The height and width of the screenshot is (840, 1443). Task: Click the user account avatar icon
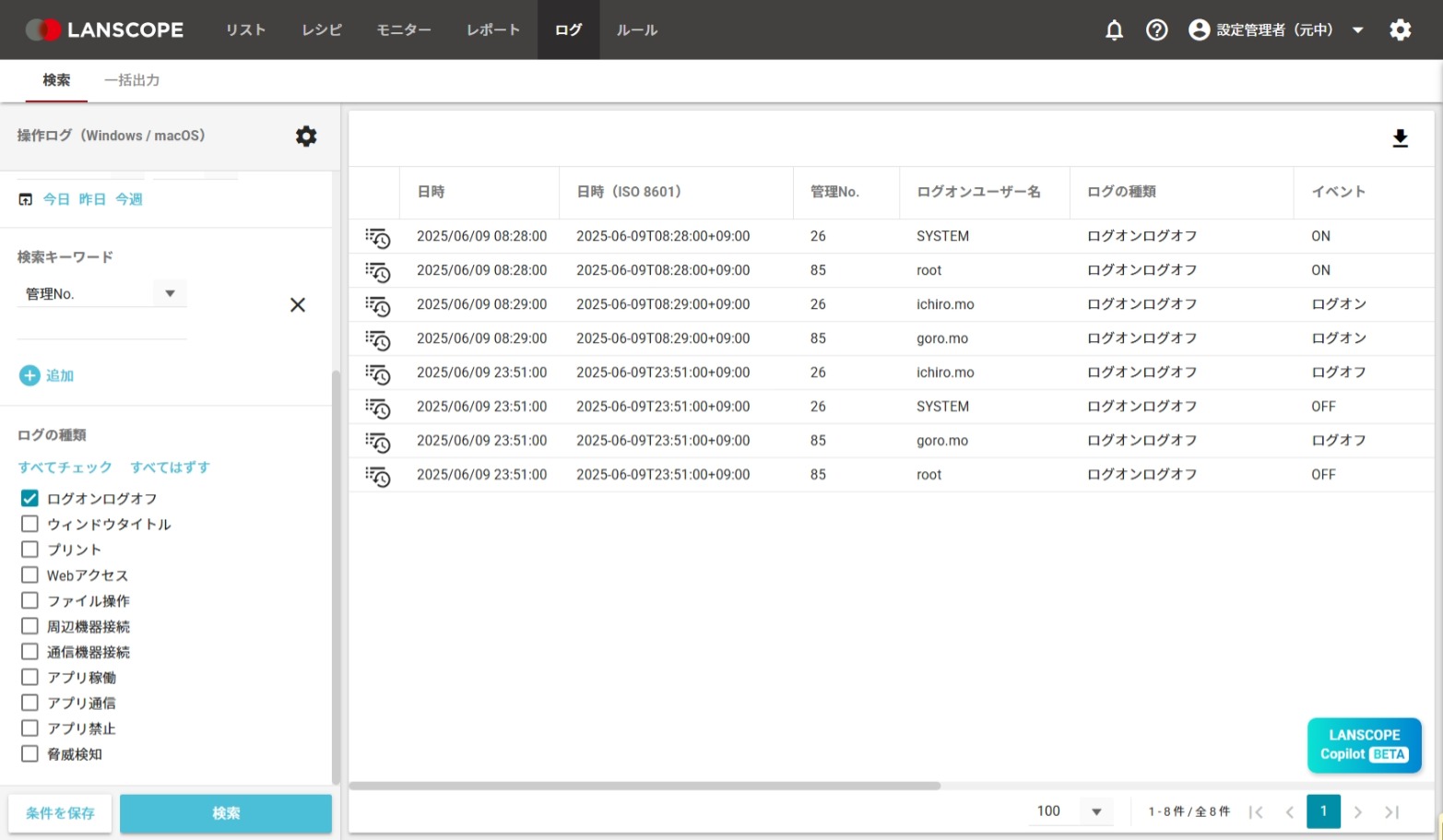[1199, 30]
